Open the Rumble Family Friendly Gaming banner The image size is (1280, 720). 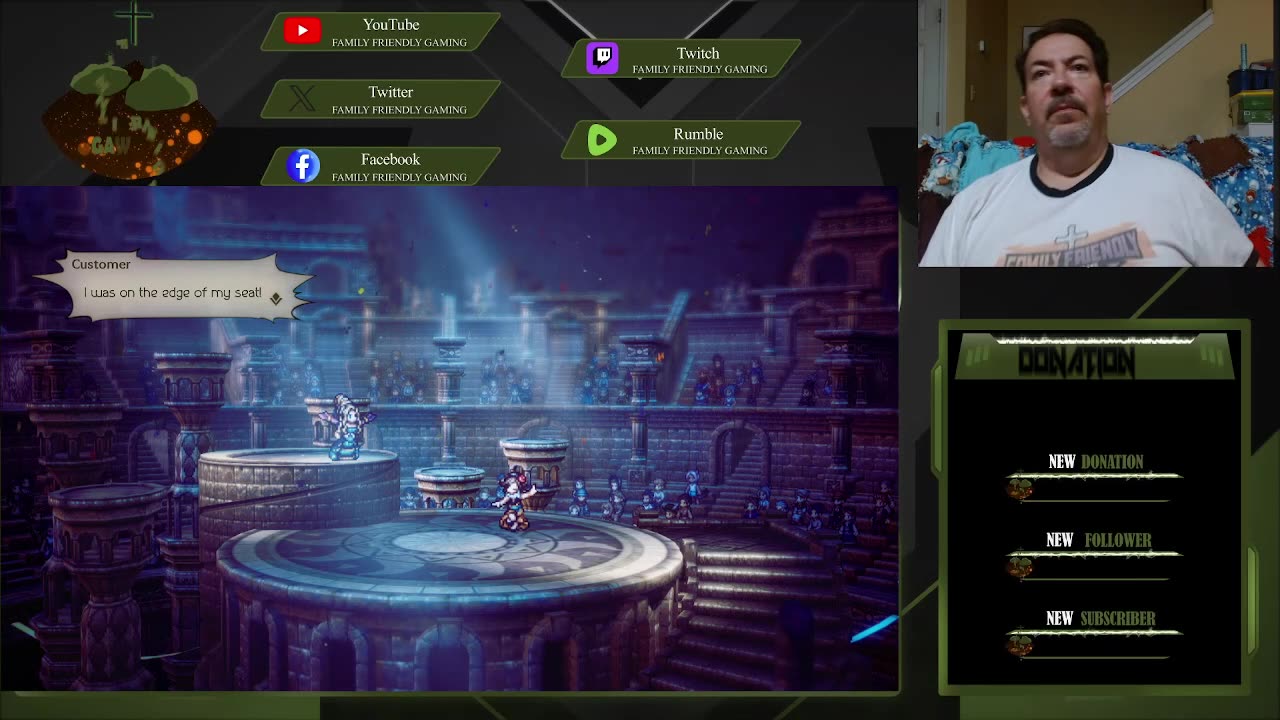point(681,140)
